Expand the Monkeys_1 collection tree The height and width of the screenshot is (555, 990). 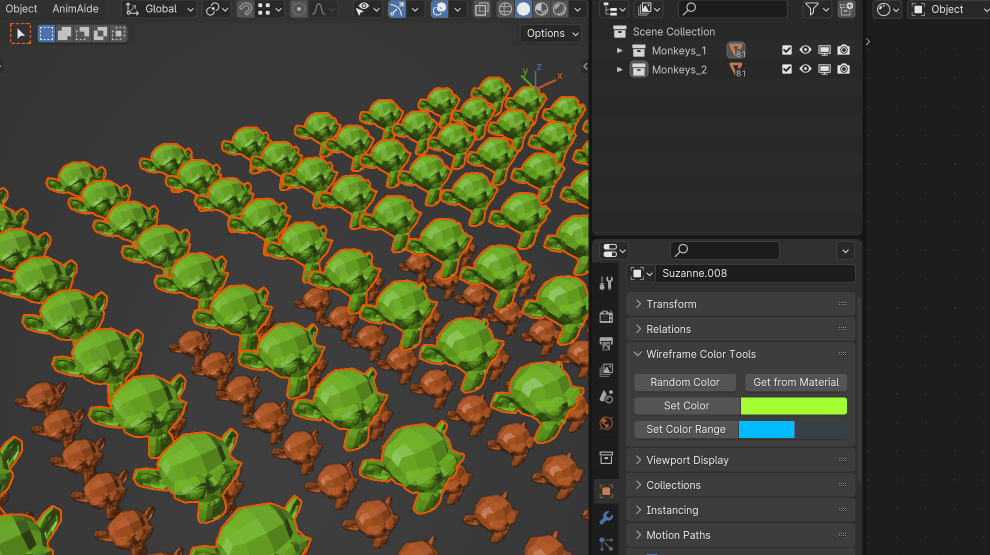(x=620, y=50)
